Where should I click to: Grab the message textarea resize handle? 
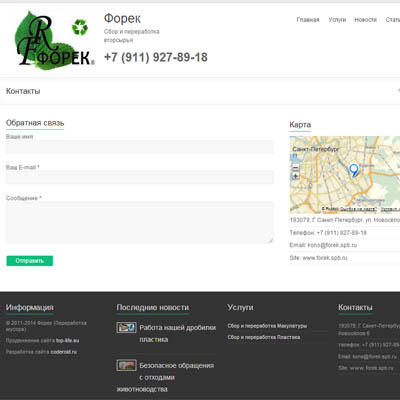click(x=271, y=240)
